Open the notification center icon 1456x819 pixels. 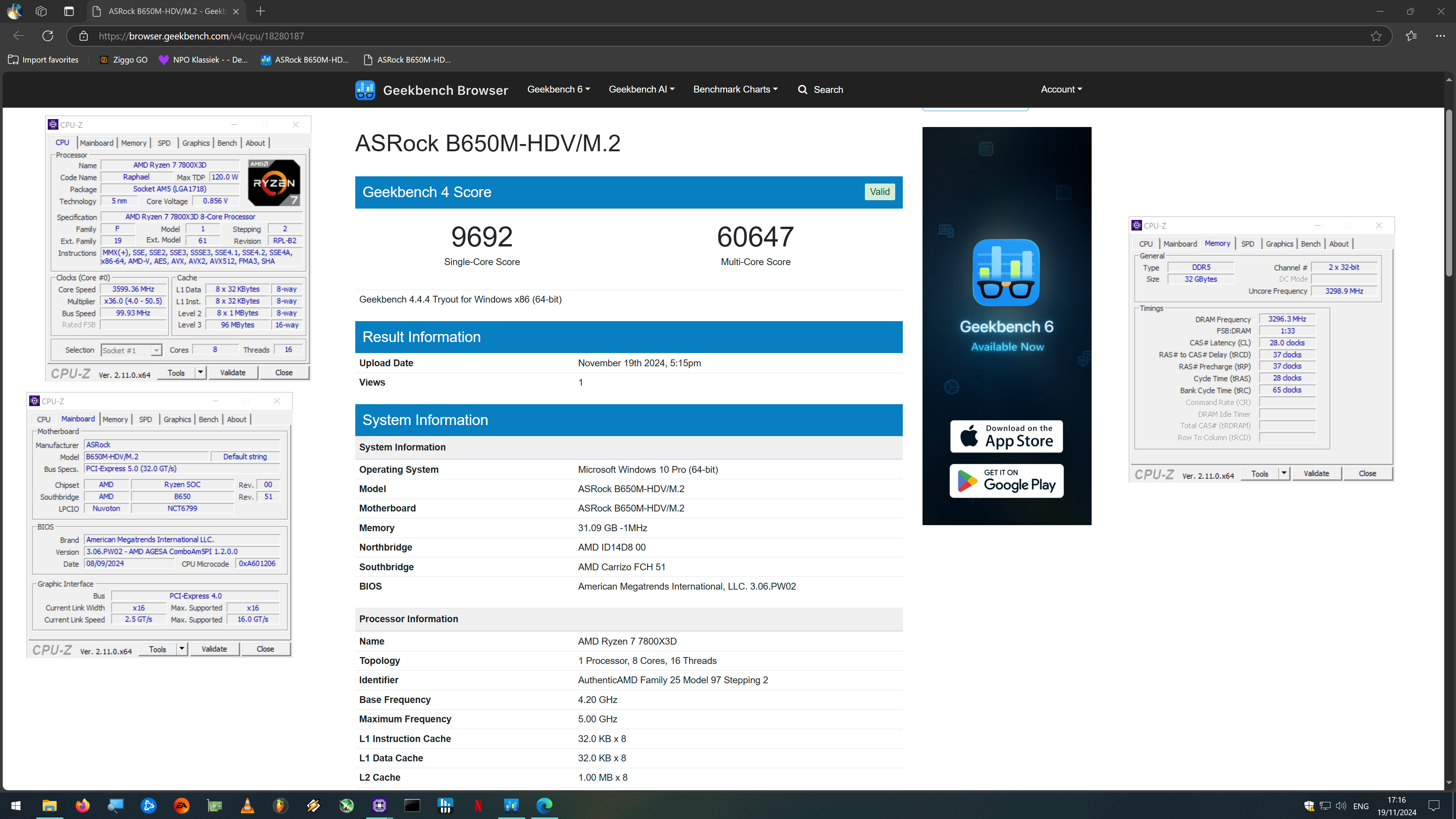tap(1434, 806)
